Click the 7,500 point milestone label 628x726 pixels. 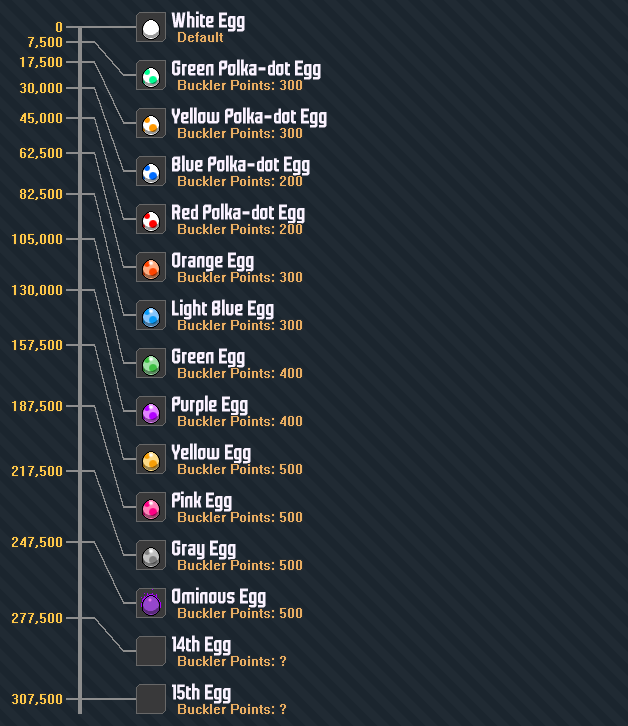(x=45, y=42)
